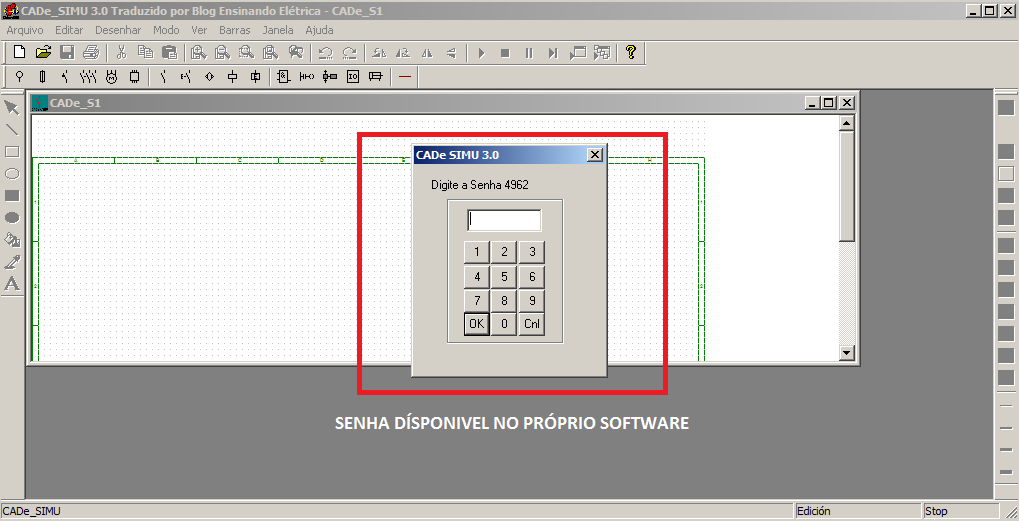Click keypad digit 2
Image resolution: width=1019 pixels, height=521 pixels.
point(504,252)
